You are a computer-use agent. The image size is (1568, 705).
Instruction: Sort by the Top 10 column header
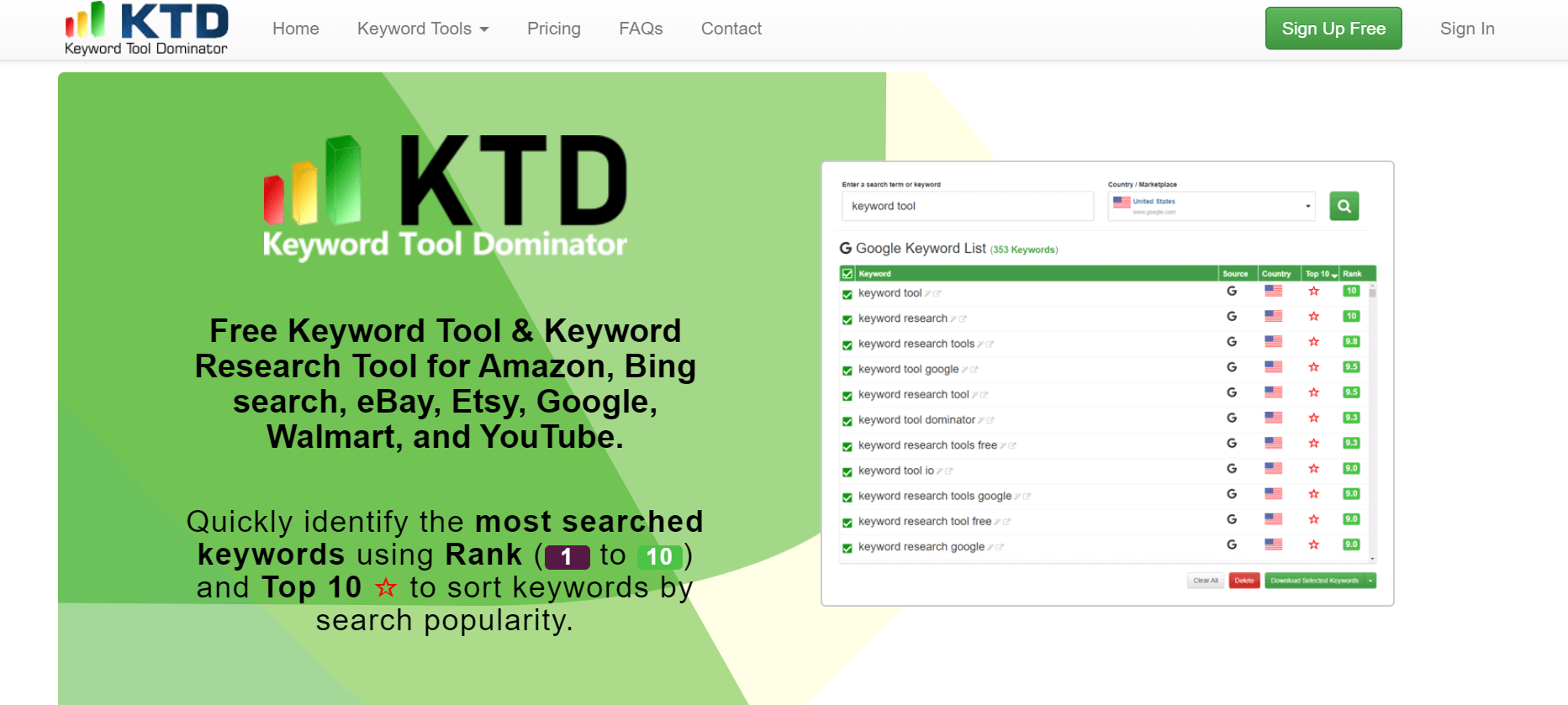(1320, 274)
